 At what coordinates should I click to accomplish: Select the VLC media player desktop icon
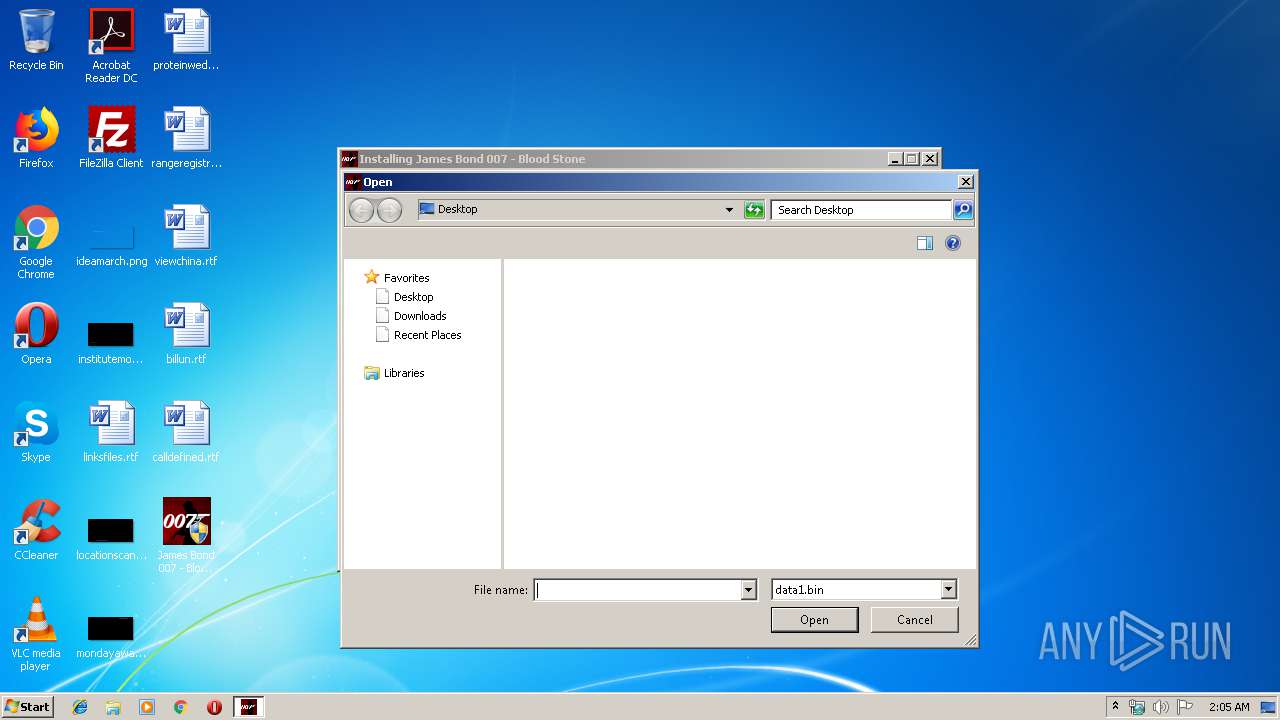tap(36, 635)
